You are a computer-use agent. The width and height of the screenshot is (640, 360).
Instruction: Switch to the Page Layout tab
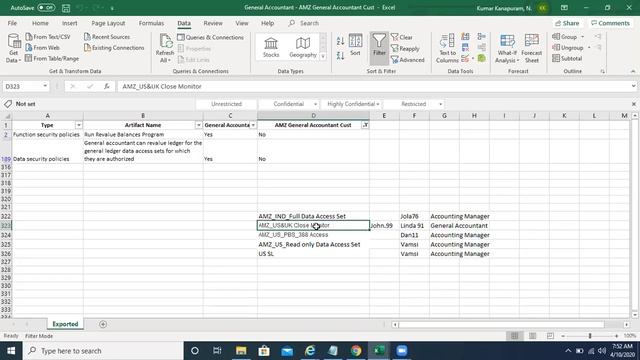click(108, 23)
